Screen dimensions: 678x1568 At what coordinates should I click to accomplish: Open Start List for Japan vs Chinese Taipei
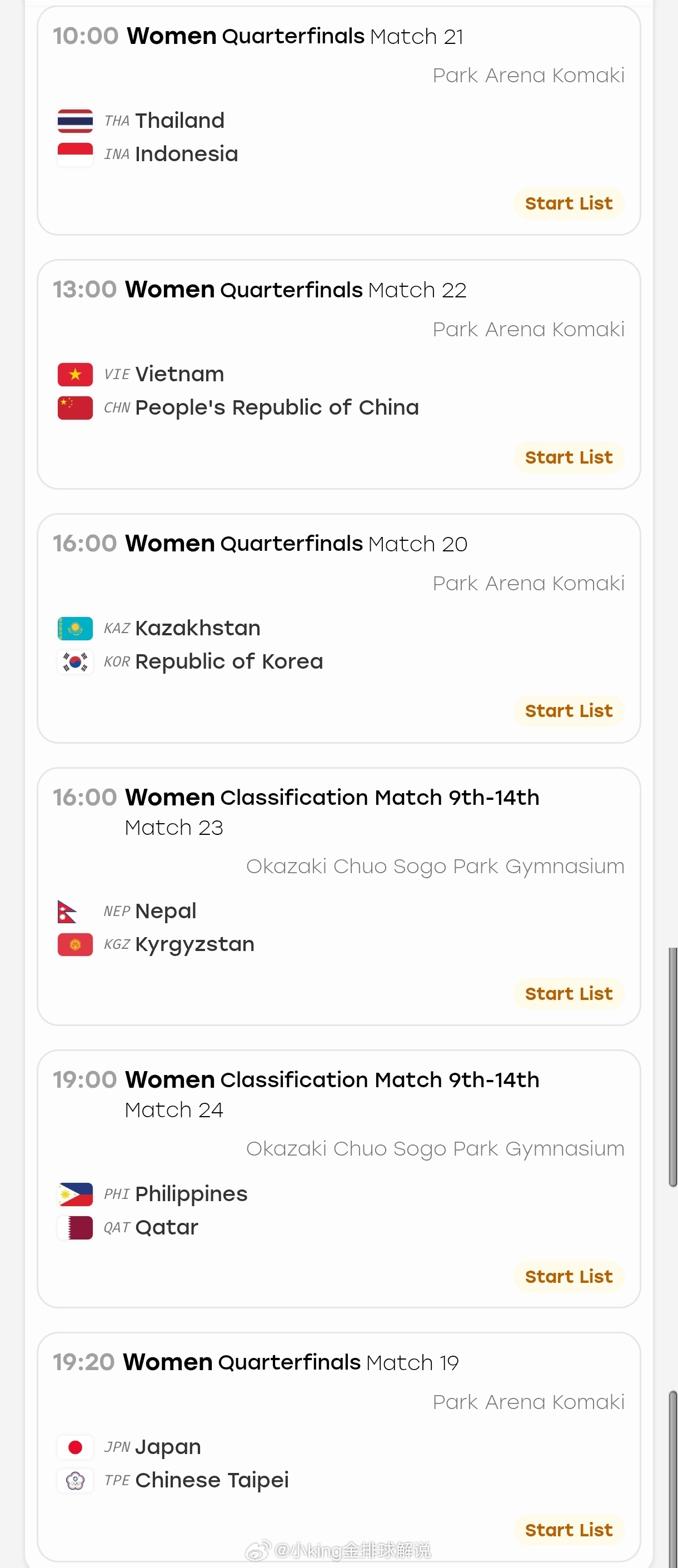click(x=569, y=1530)
